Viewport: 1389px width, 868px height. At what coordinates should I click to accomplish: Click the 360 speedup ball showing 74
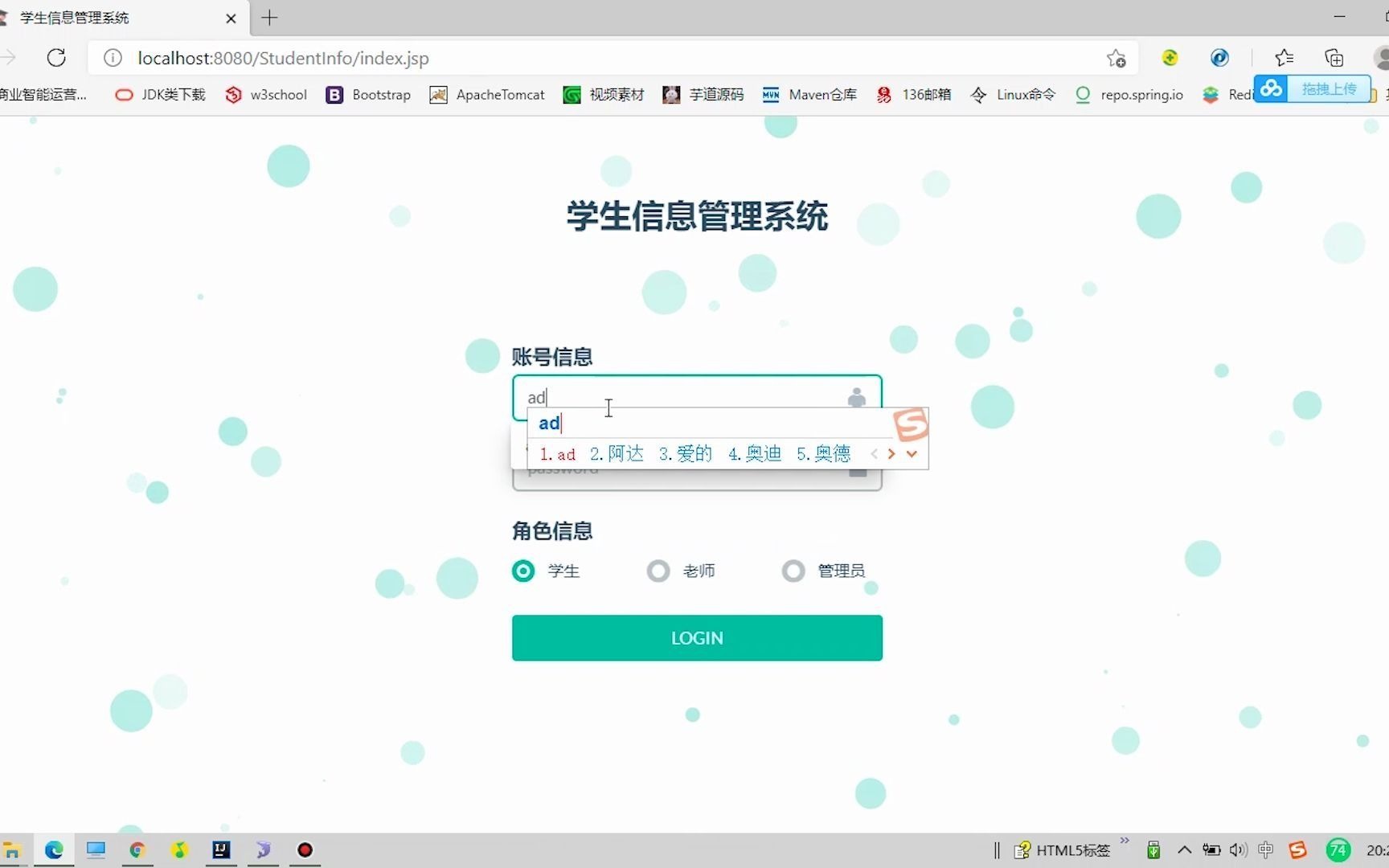[1338, 850]
